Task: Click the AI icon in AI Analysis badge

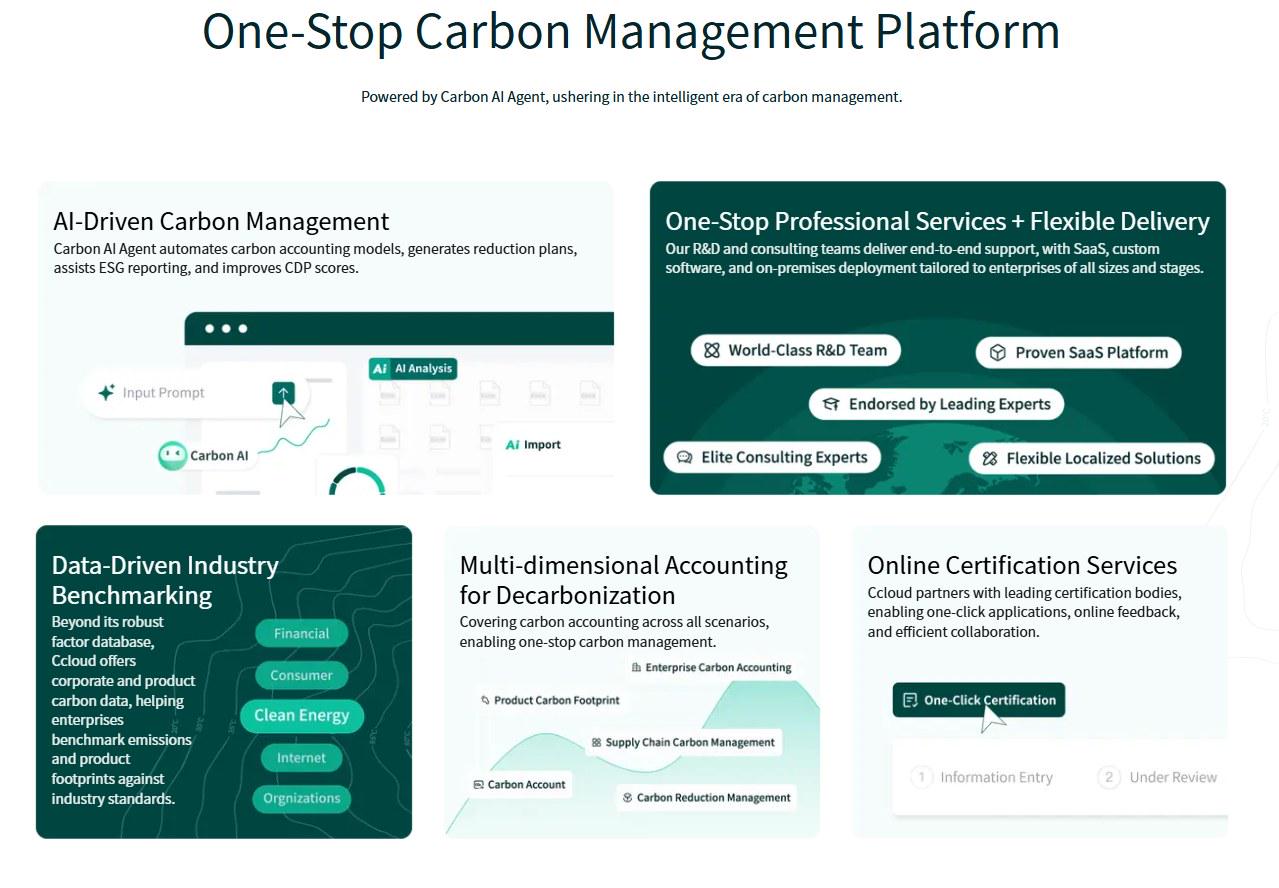Action: tap(380, 369)
